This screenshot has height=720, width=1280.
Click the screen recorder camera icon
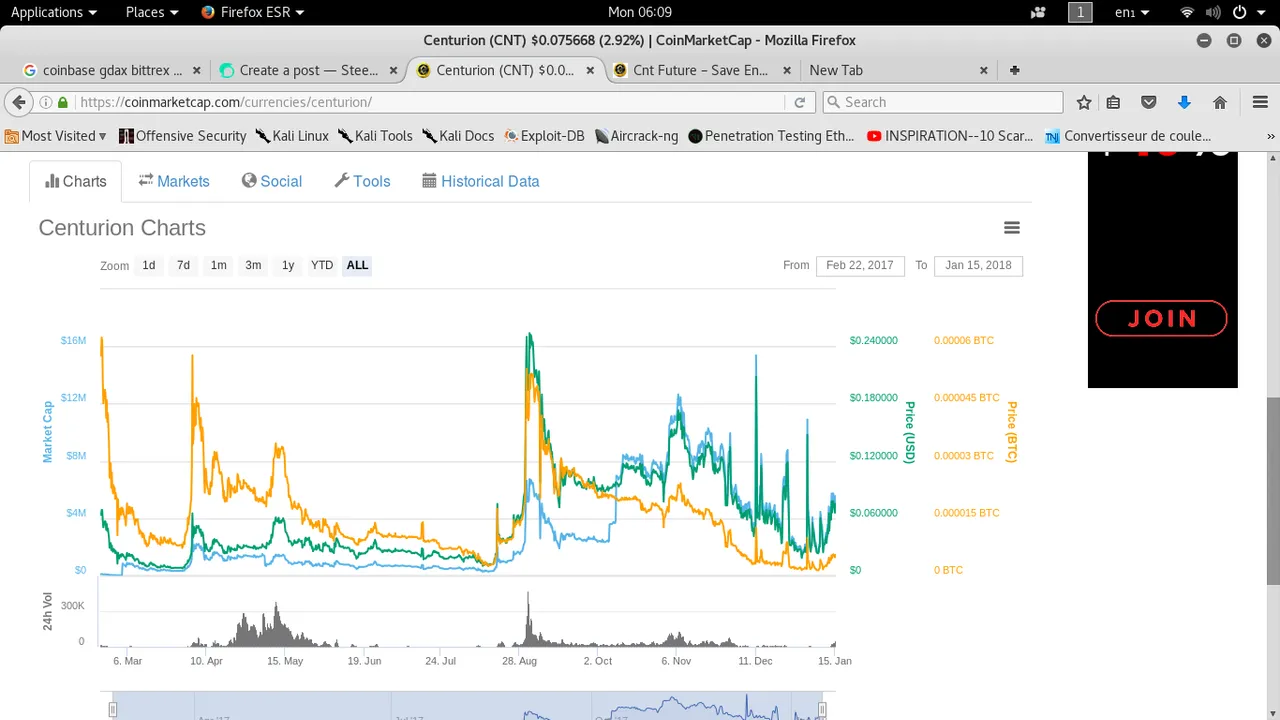(x=1038, y=12)
